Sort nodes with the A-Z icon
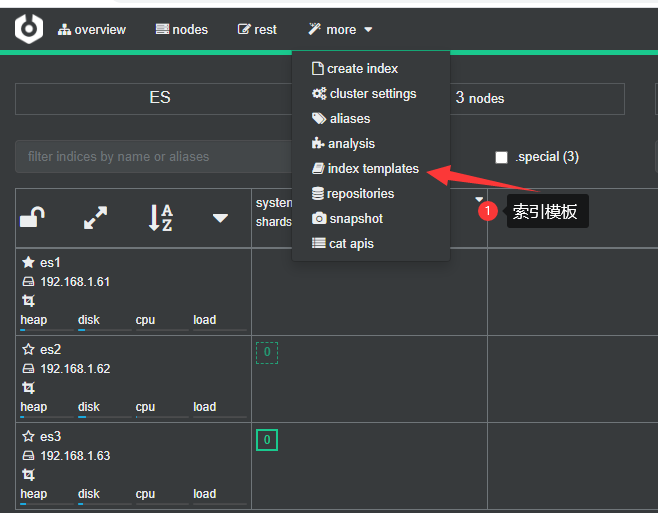The image size is (658, 513). [161, 217]
